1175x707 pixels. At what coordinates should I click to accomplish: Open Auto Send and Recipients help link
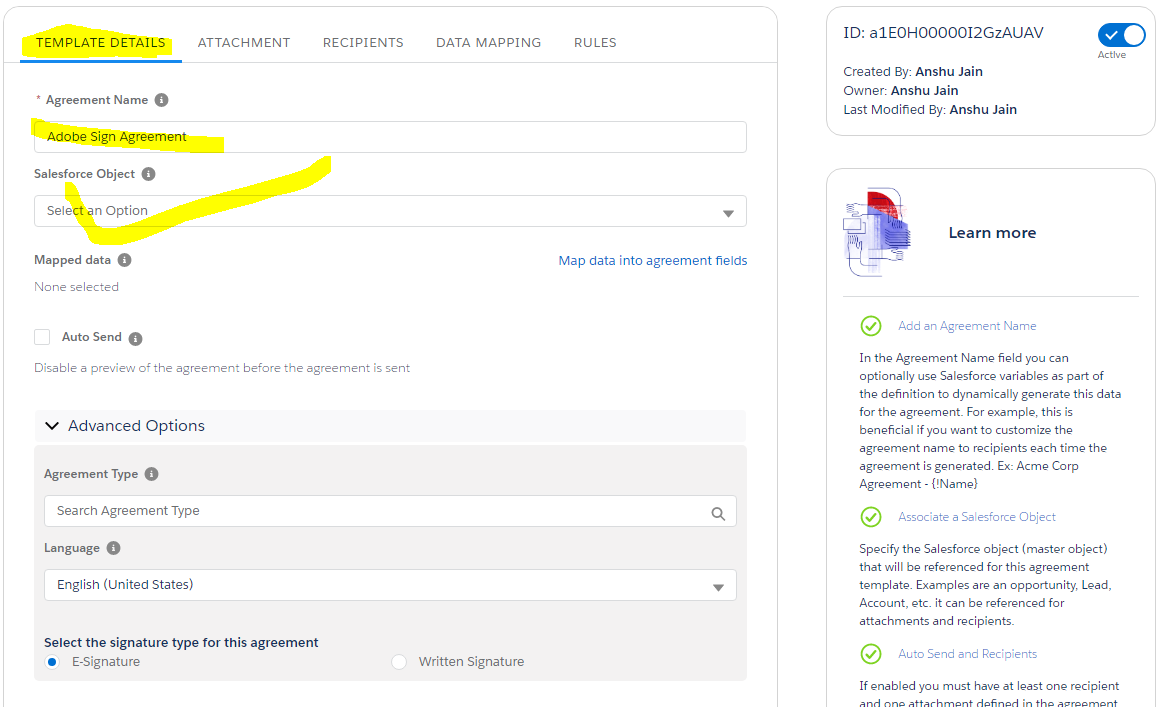click(x=967, y=654)
